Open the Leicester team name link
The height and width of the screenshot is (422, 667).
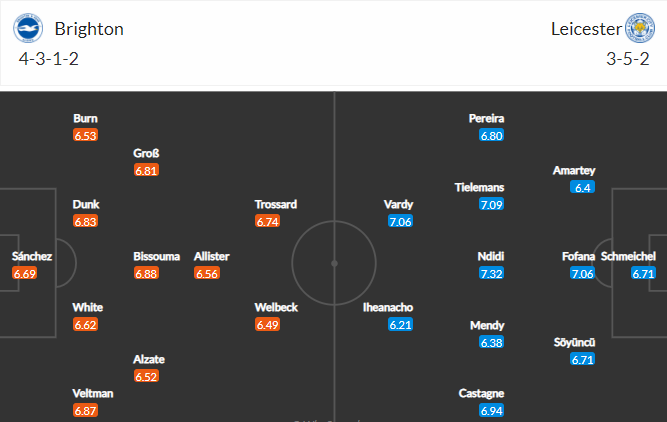tap(586, 29)
